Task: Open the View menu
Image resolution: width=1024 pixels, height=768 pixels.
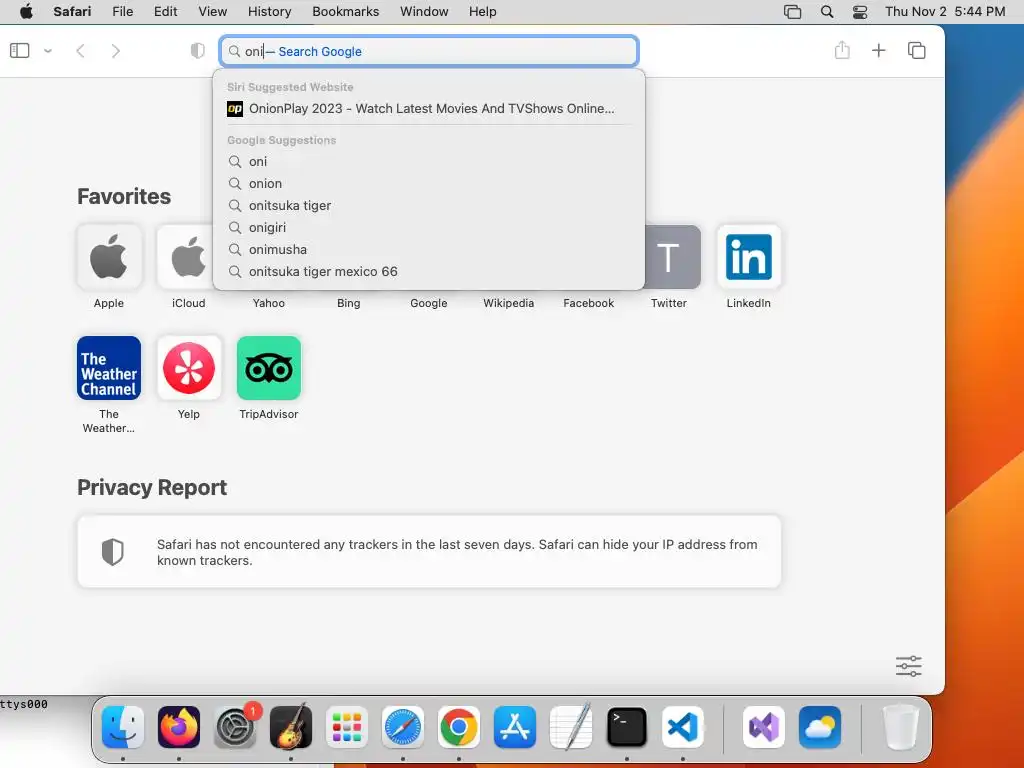Action: 212,12
